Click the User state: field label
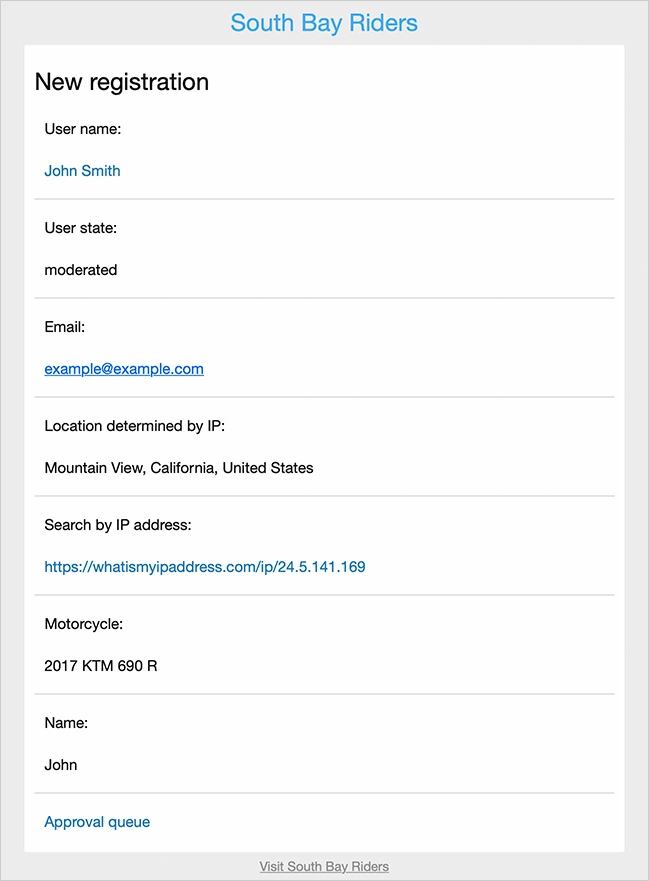649x881 pixels. (x=81, y=228)
